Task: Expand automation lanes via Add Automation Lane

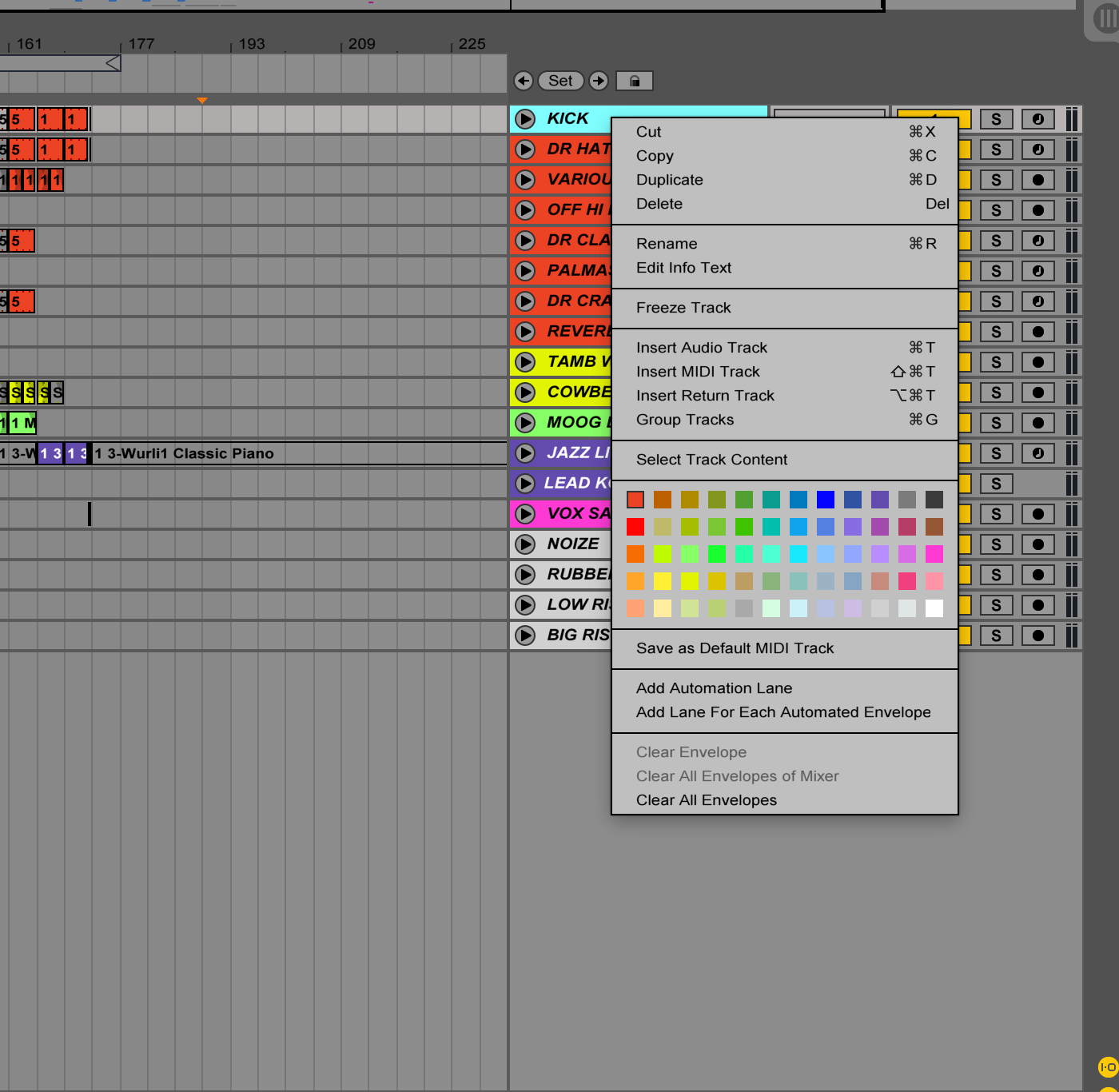Action: coord(714,687)
